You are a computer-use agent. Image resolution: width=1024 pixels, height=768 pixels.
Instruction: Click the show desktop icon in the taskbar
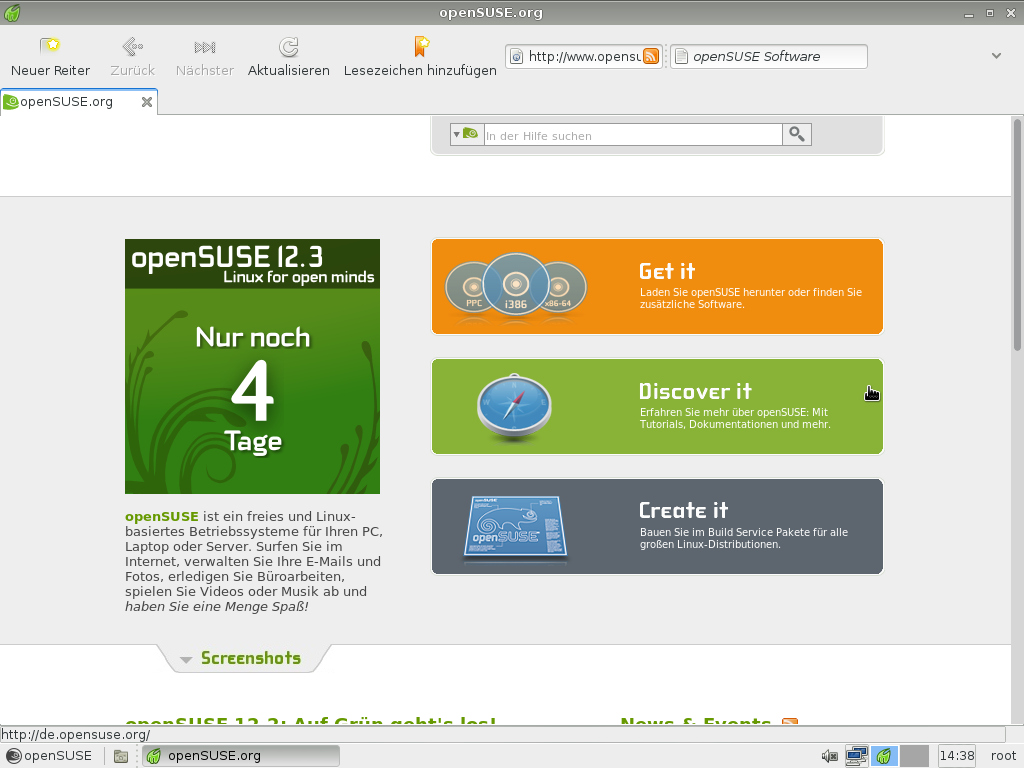click(x=121, y=756)
